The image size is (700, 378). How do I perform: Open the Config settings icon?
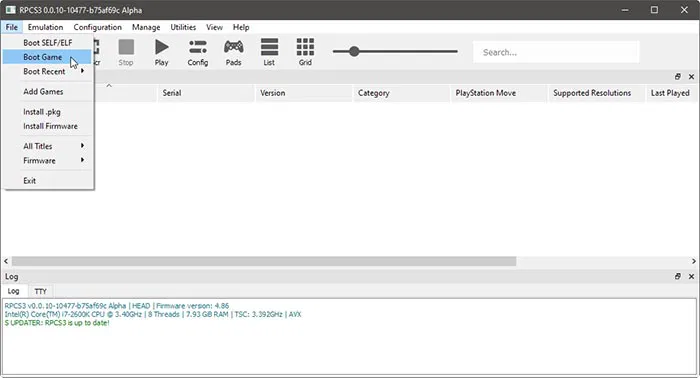(198, 52)
